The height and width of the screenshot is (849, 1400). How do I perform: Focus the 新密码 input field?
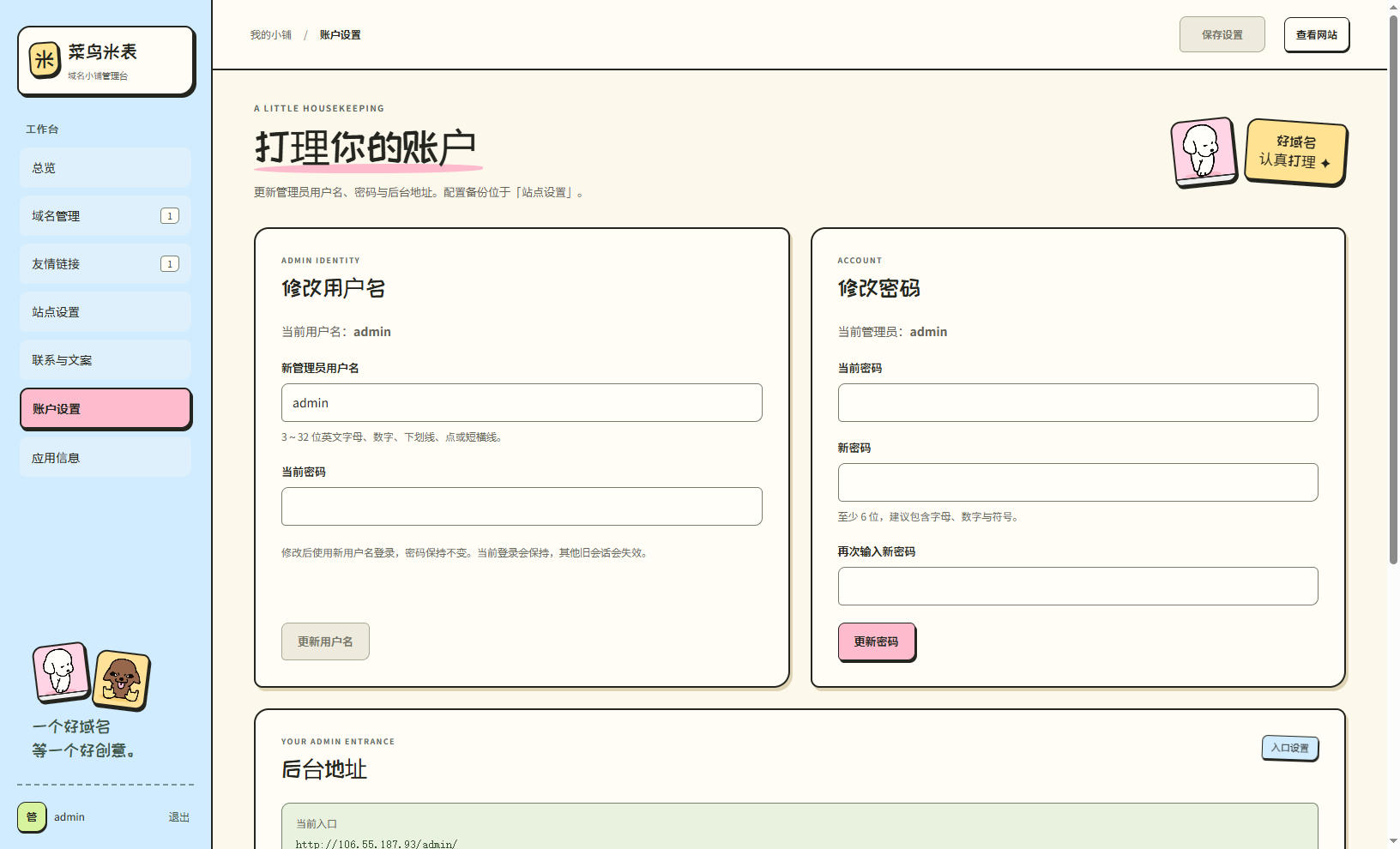click(1077, 483)
